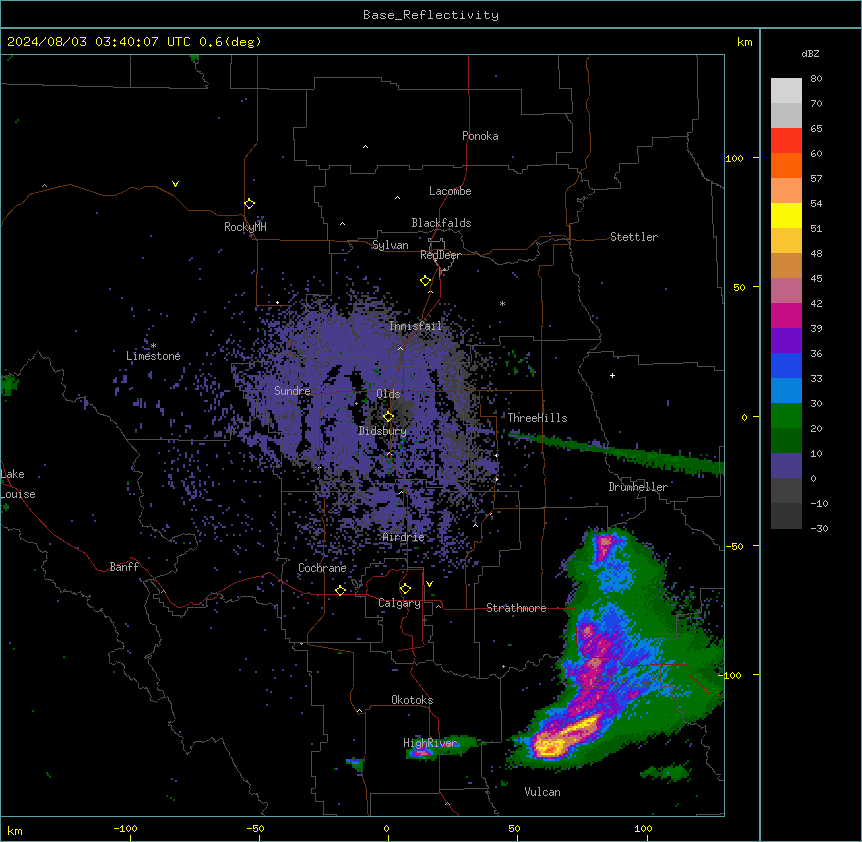Pick the purple swatch between 39 and 36
This screenshot has width=862, height=842.
(786, 341)
